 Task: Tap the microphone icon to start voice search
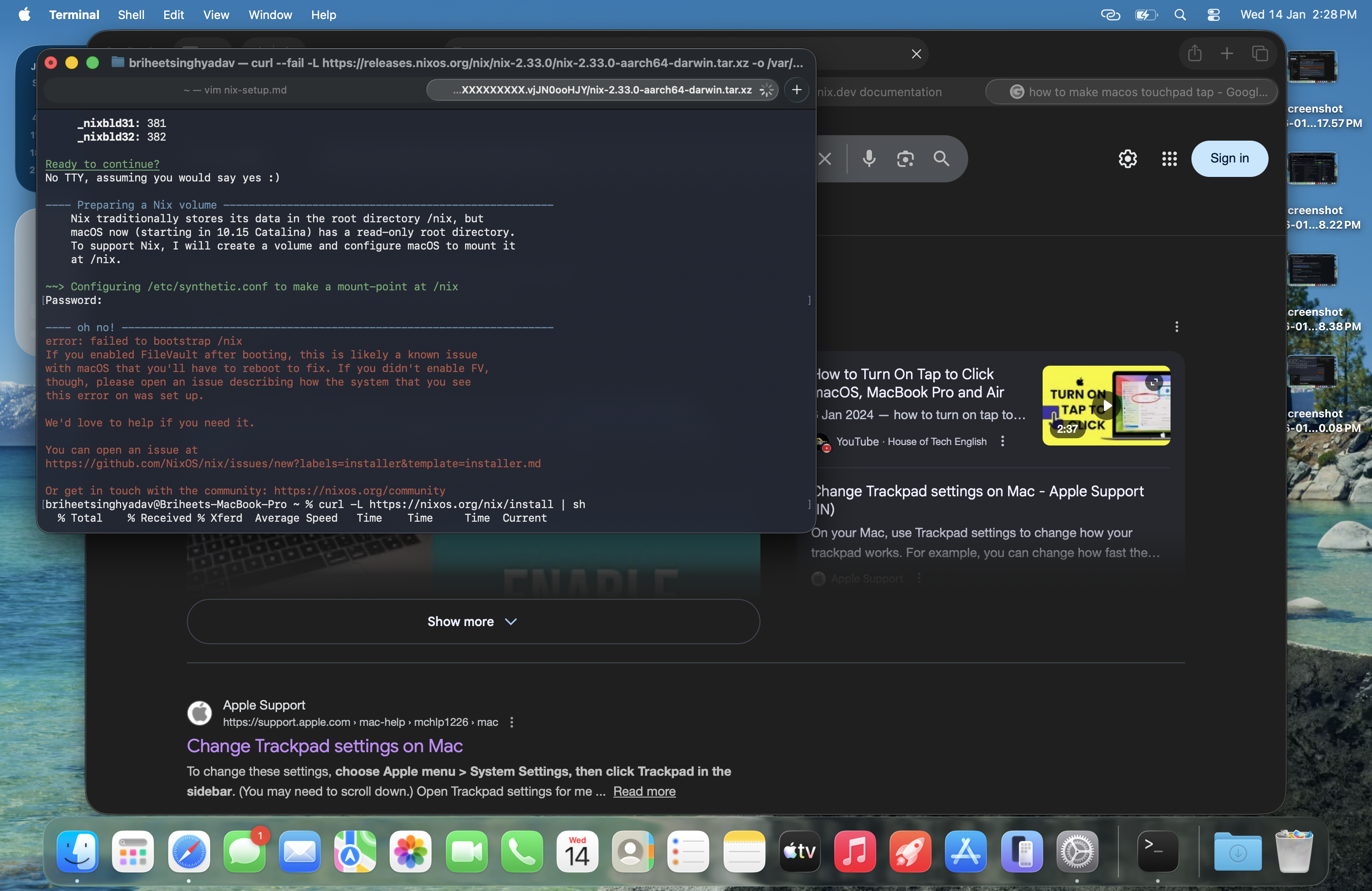869,159
